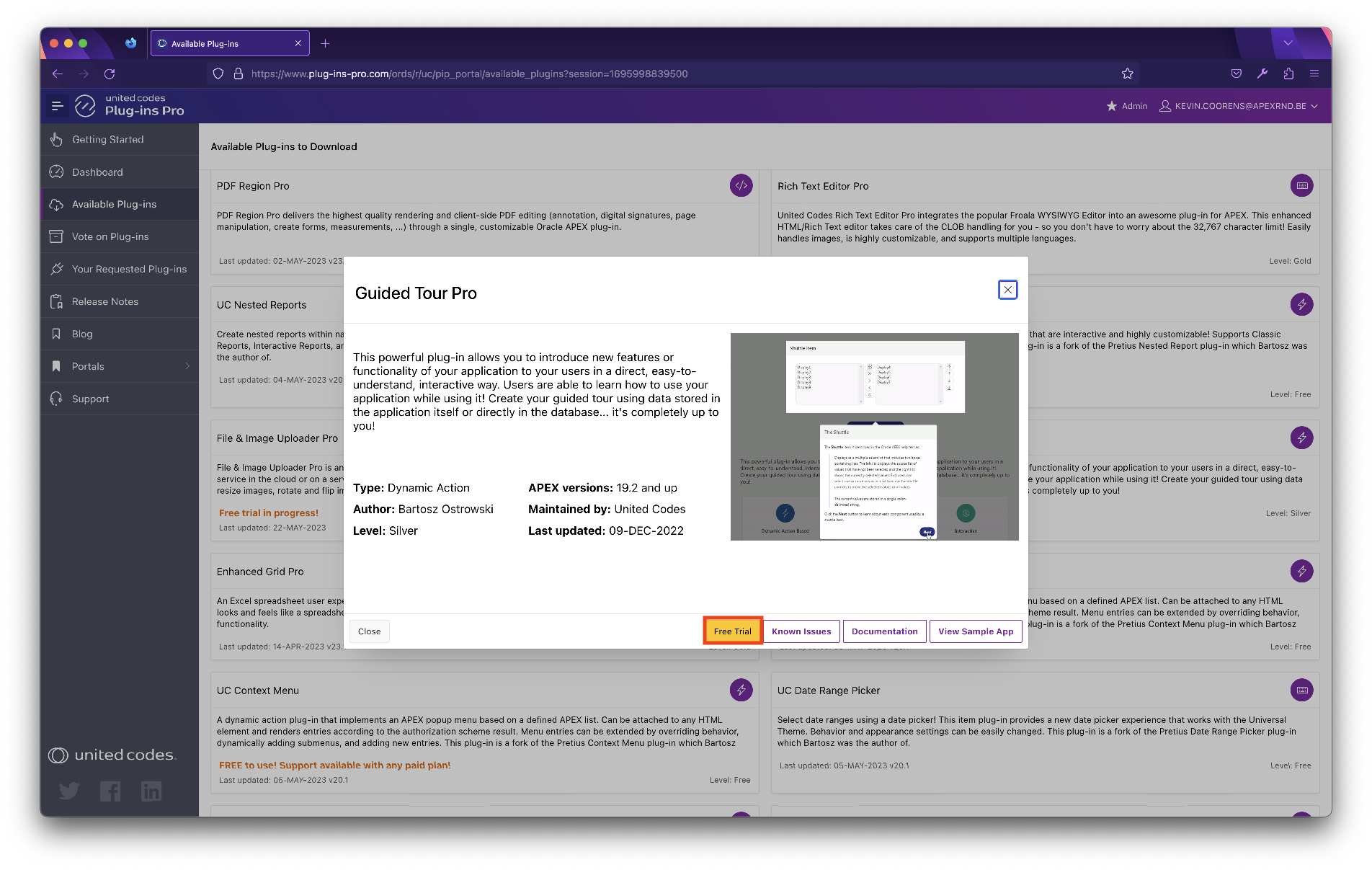
Task: Click the Free Trial button
Action: (732, 631)
